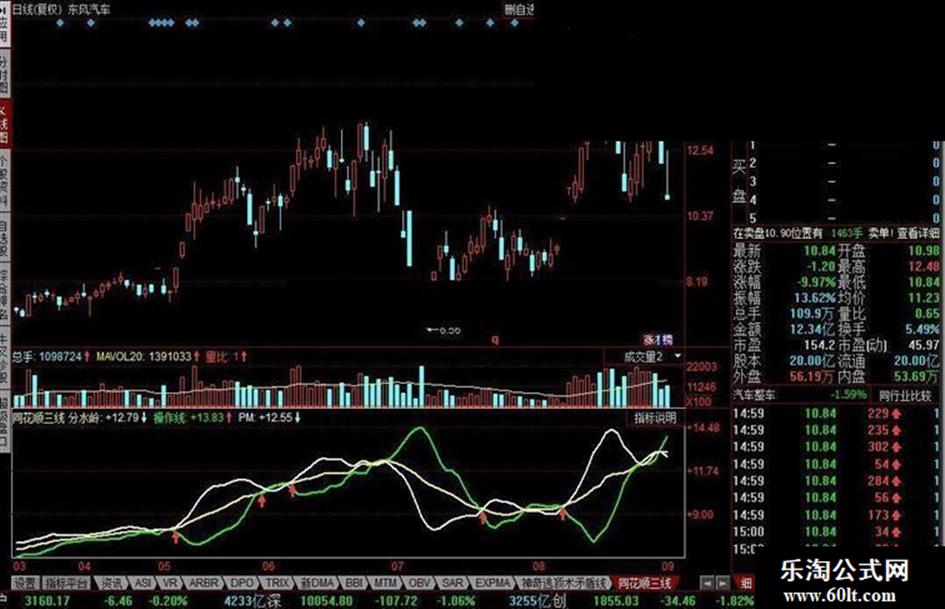Click the 东风汽车 stock name

89,10
